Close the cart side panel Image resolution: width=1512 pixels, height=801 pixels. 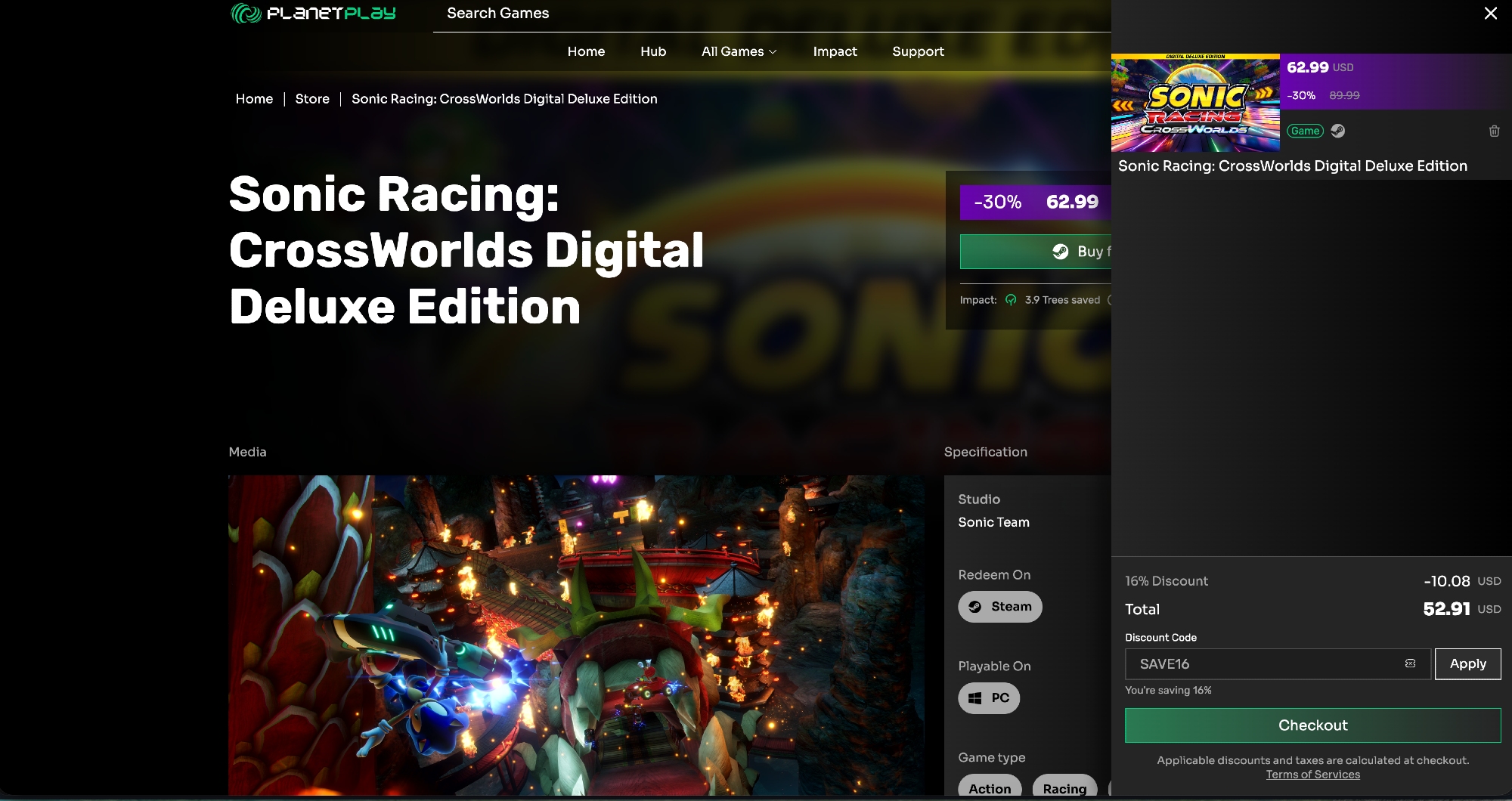tap(1490, 14)
